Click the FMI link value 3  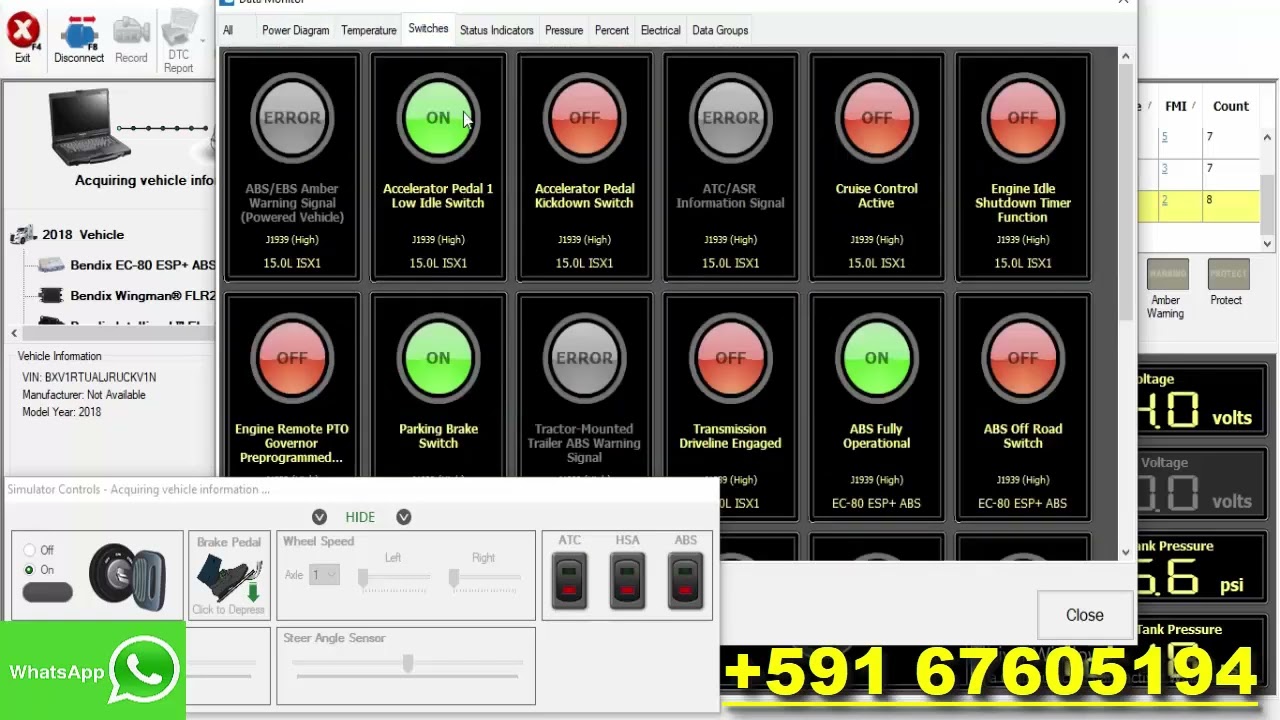pyautogui.click(x=1164, y=169)
